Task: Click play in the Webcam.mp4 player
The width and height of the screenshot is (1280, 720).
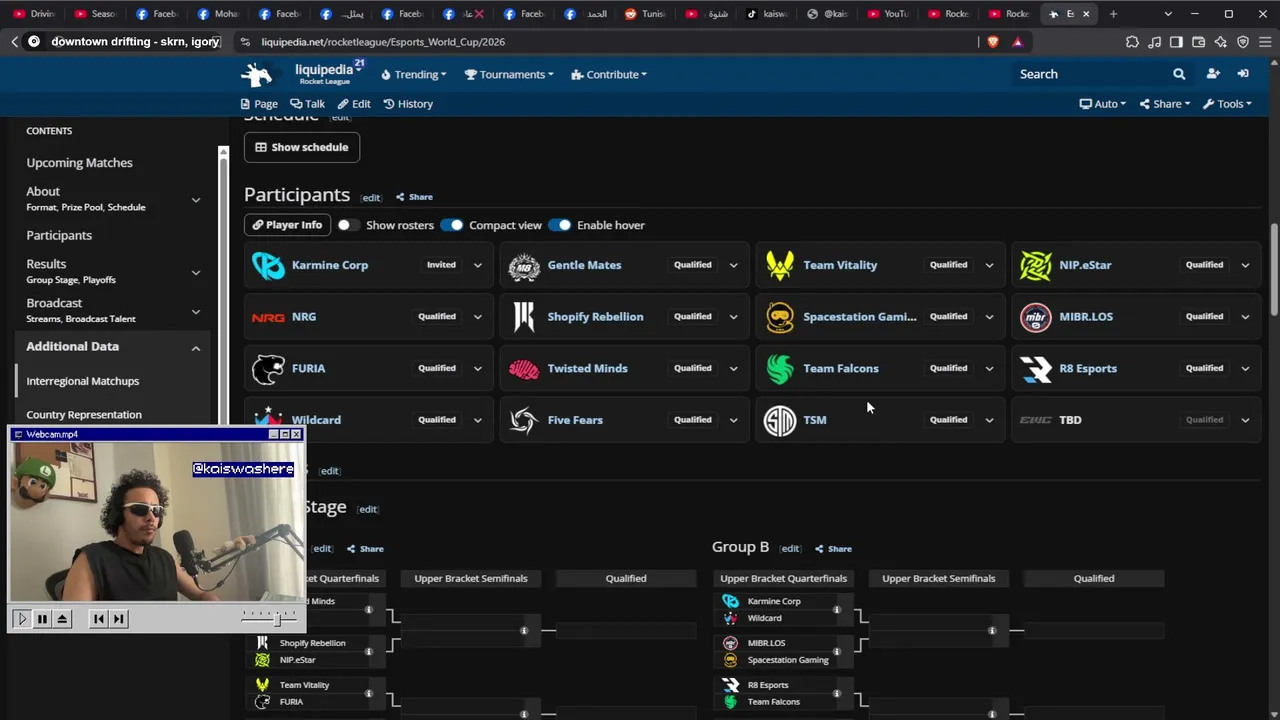Action: click(x=22, y=619)
